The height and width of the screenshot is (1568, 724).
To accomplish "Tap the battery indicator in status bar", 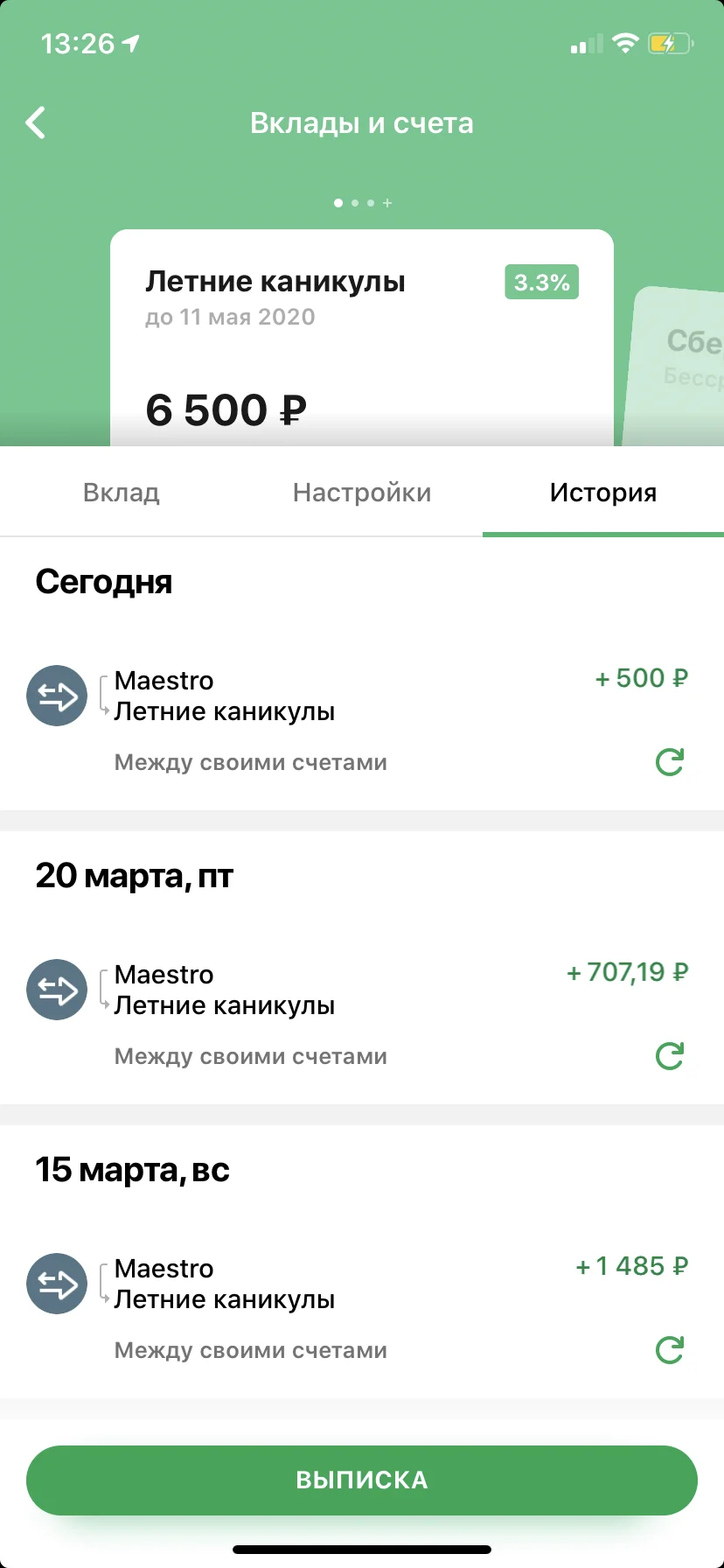I will coord(670,44).
